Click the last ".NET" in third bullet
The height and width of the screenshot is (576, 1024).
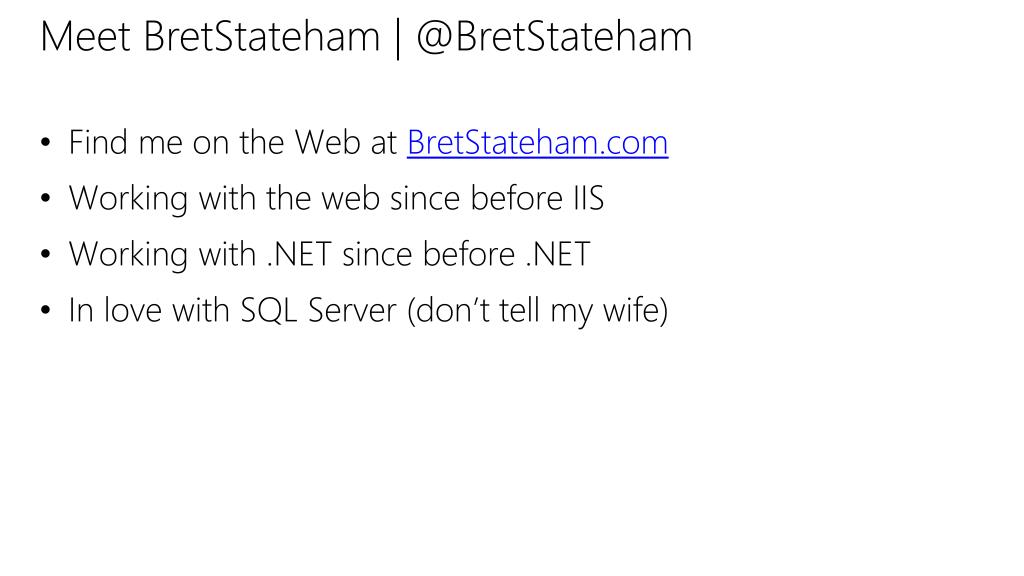coord(558,255)
